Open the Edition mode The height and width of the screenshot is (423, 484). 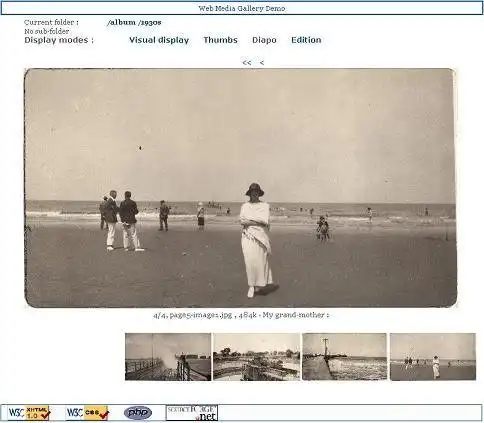(x=306, y=40)
